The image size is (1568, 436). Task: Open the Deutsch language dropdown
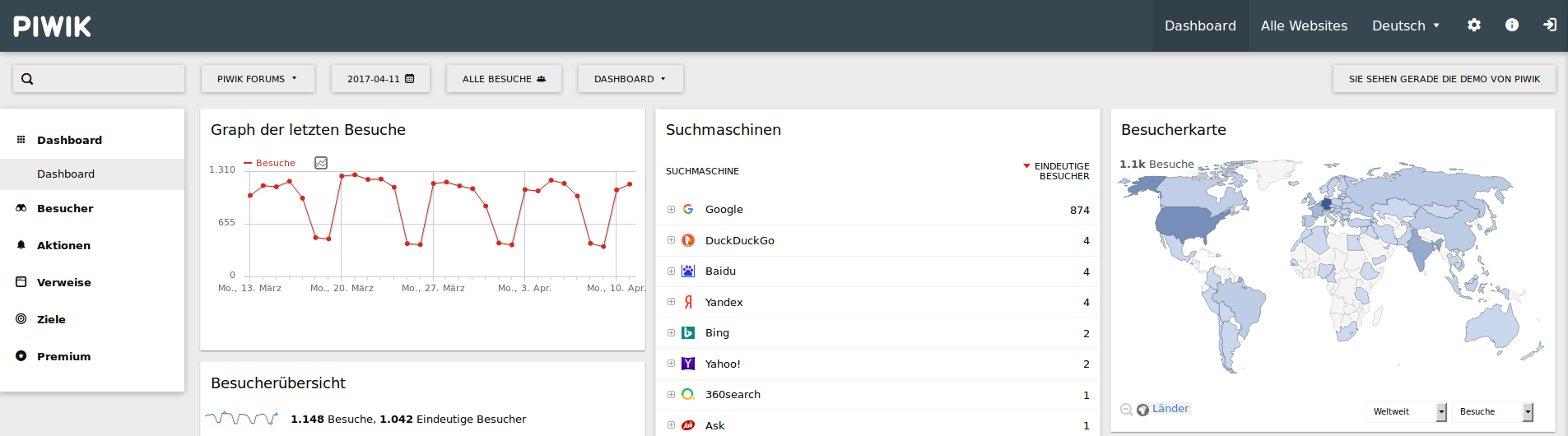[x=1405, y=26]
